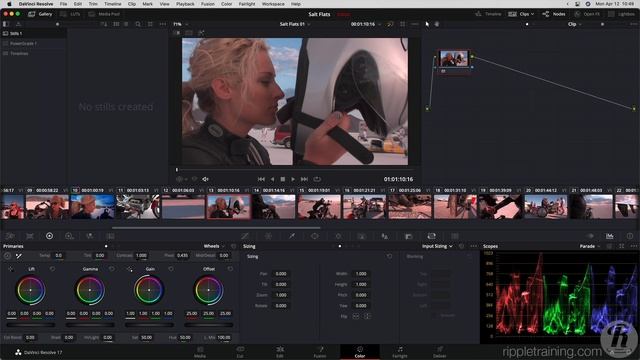
Task: Select the Sizing palette icon
Action: pos(431,236)
